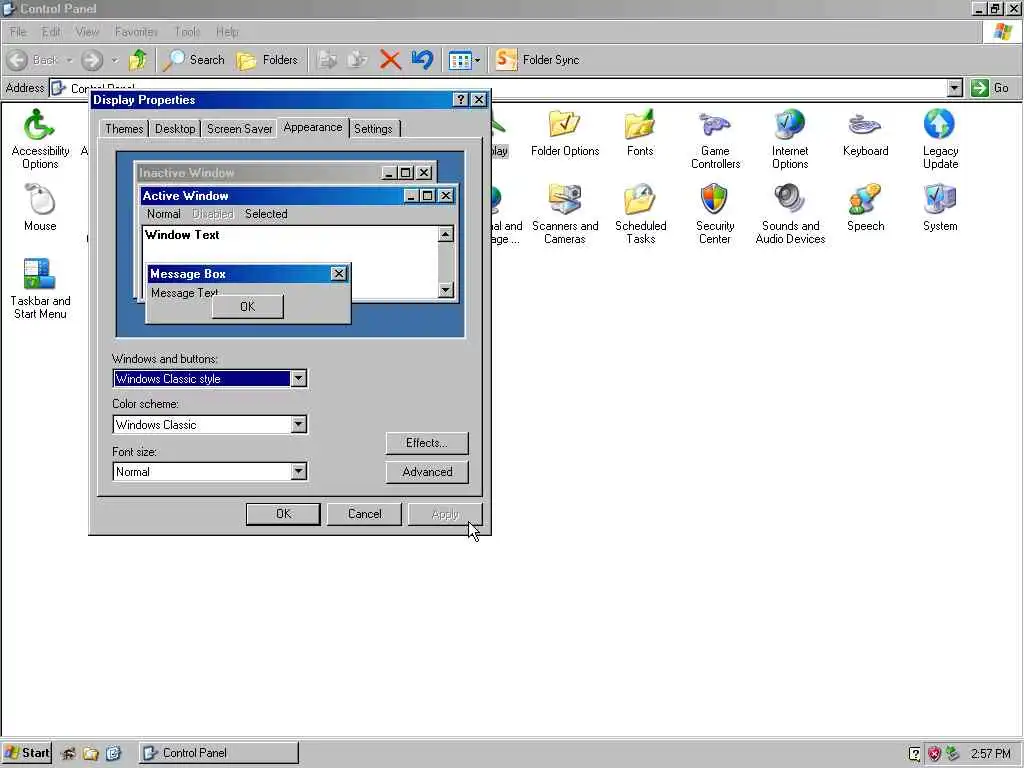Click the red security shield tray icon
1024x768 pixels.
[x=935, y=754]
